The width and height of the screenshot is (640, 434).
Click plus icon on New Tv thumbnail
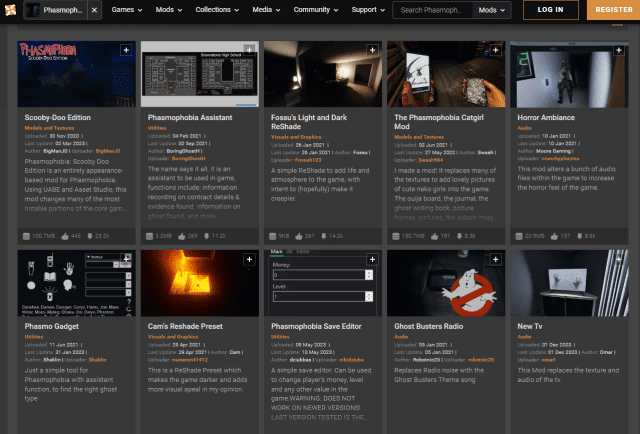[x=617, y=259]
